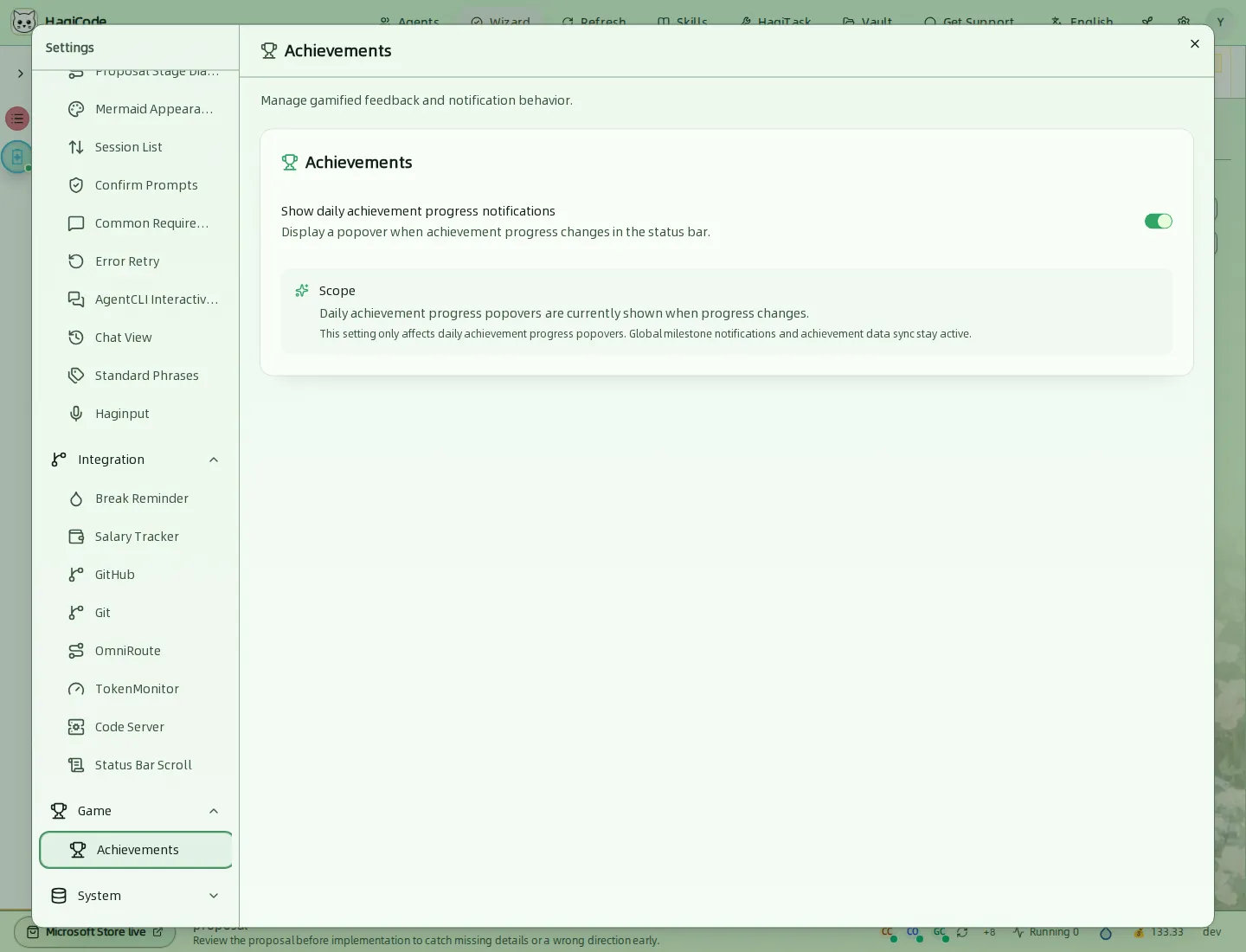
Task: Open Salary Tracker via wallet icon
Action: pos(76,537)
